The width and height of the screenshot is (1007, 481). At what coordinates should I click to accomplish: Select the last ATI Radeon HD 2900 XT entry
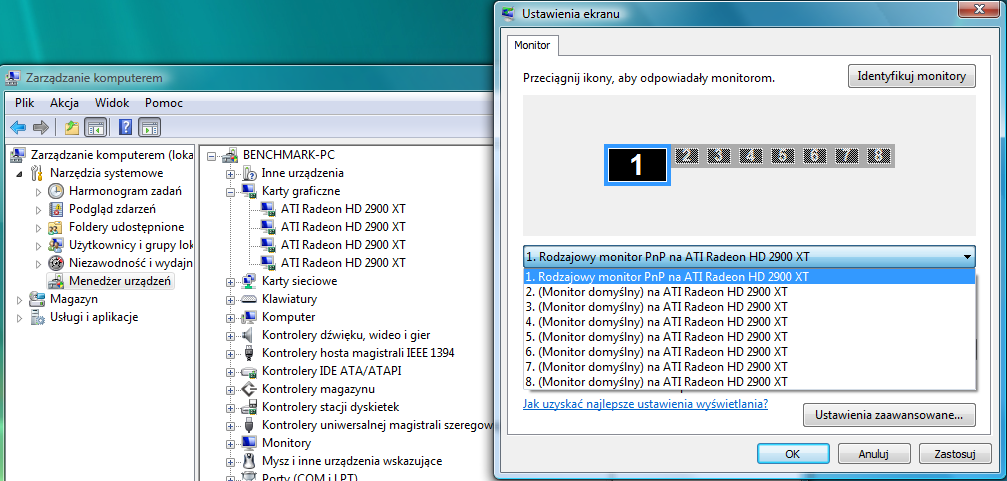[343, 263]
